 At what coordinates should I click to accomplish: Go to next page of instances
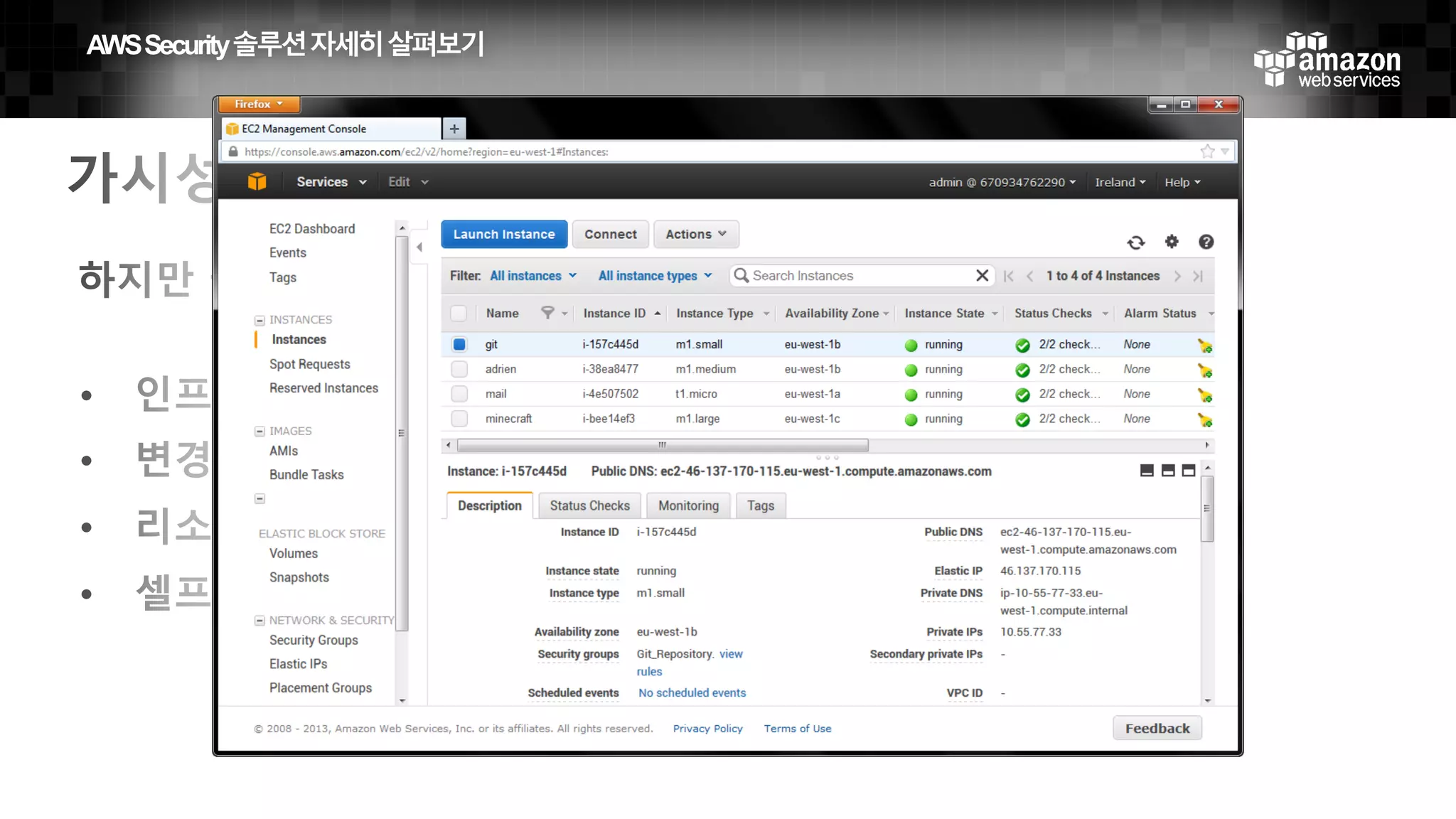pos(1177,277)
